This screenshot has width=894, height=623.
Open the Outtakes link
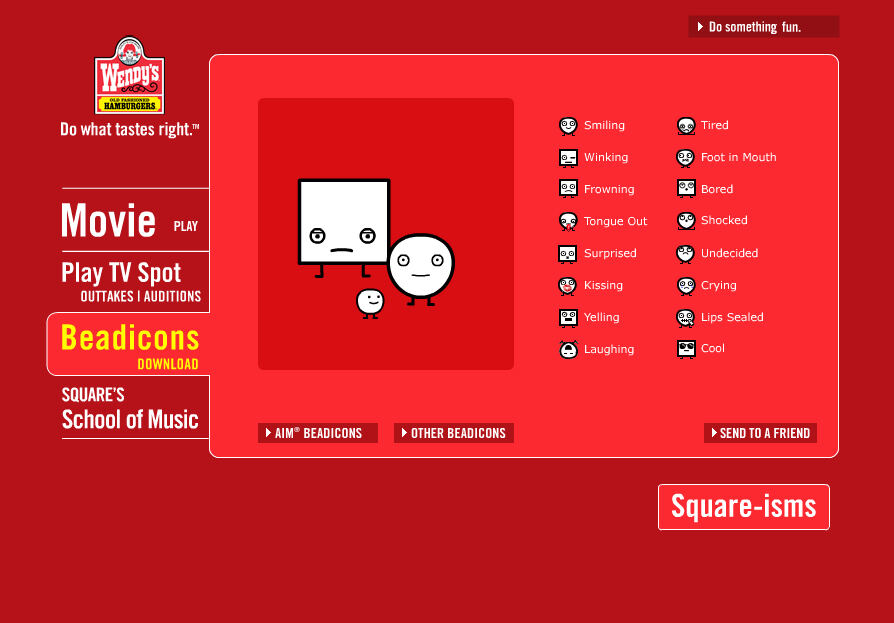(x=107, y=296)
